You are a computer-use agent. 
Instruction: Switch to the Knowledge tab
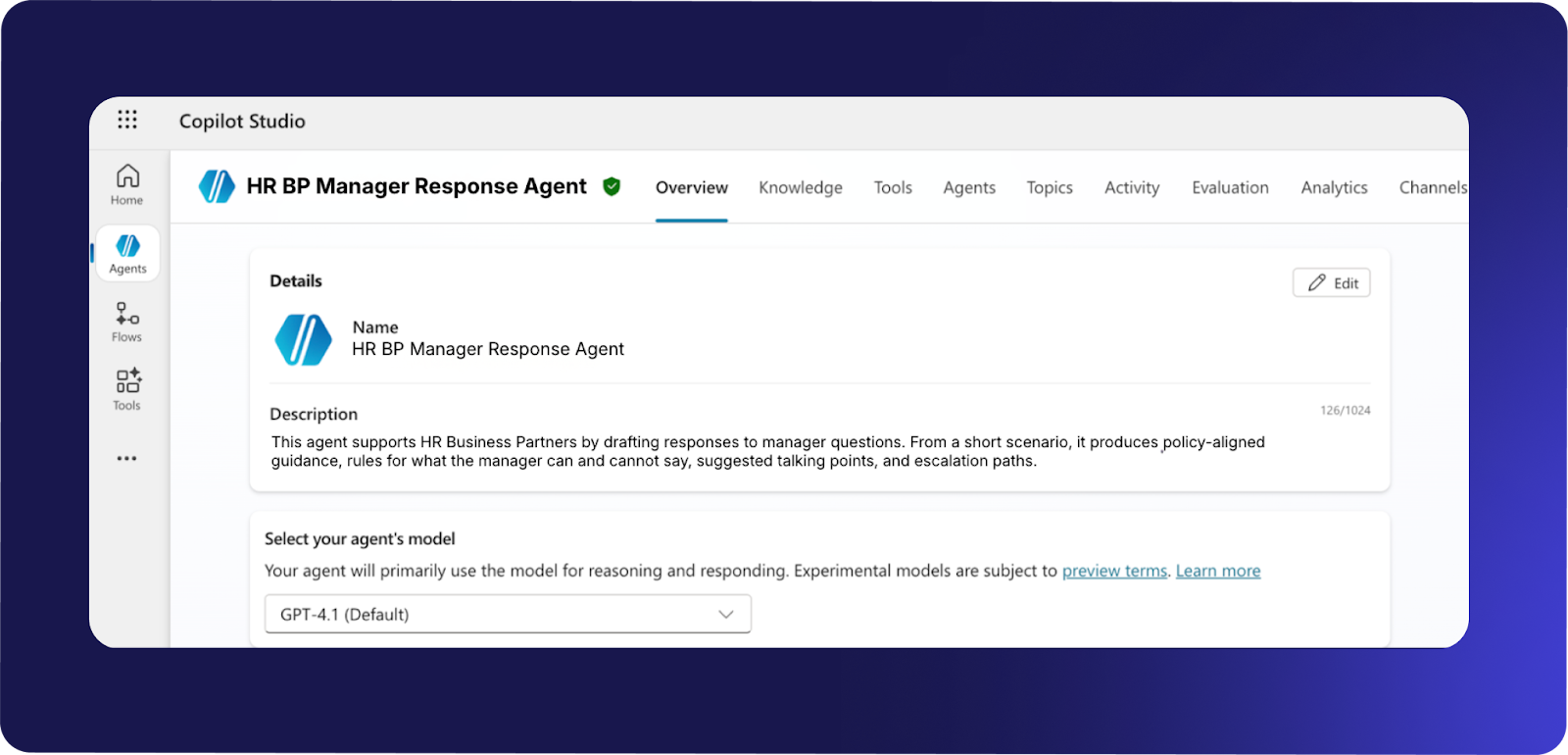[800, 187]
